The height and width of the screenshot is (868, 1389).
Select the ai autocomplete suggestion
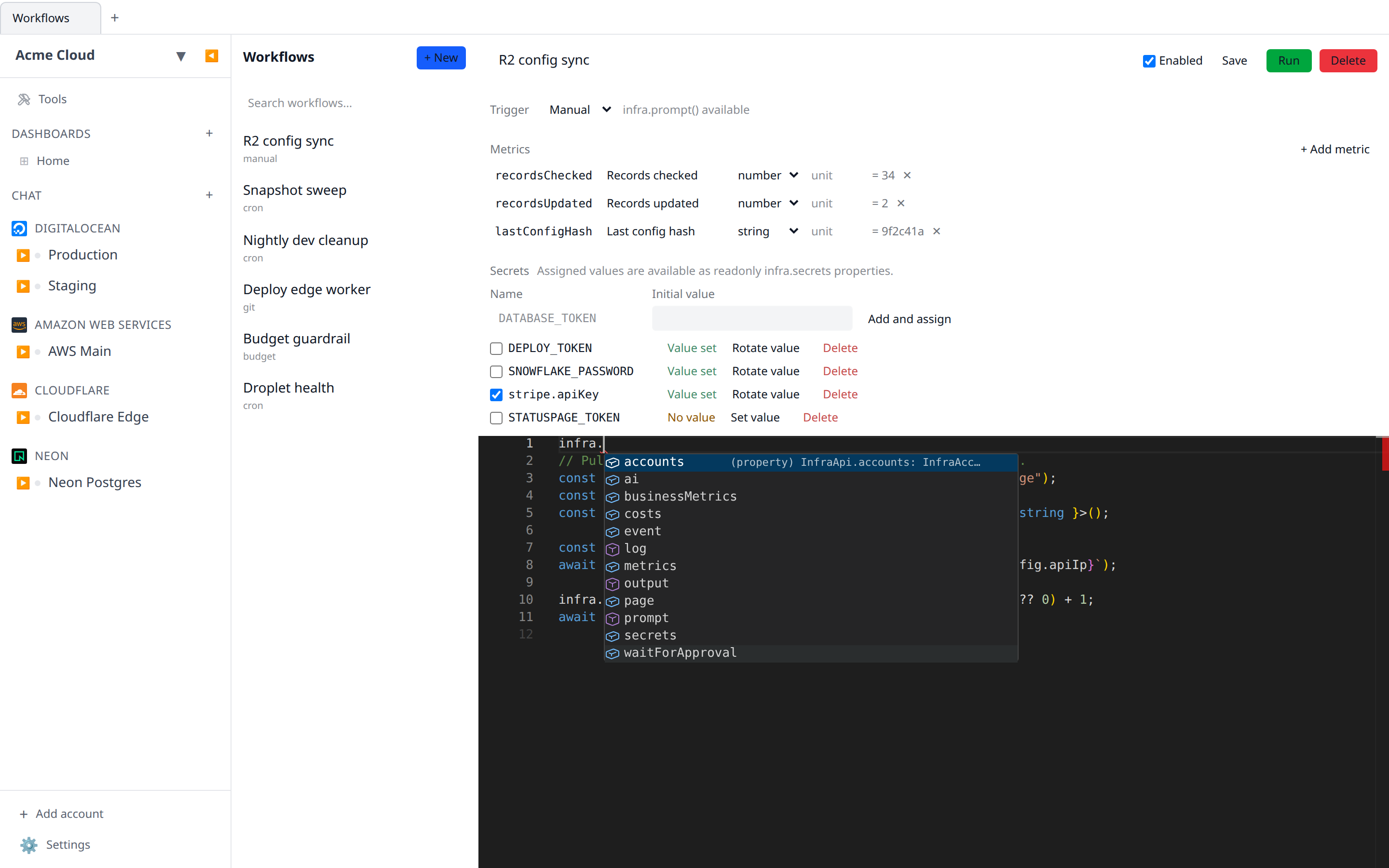pos(811,479)
